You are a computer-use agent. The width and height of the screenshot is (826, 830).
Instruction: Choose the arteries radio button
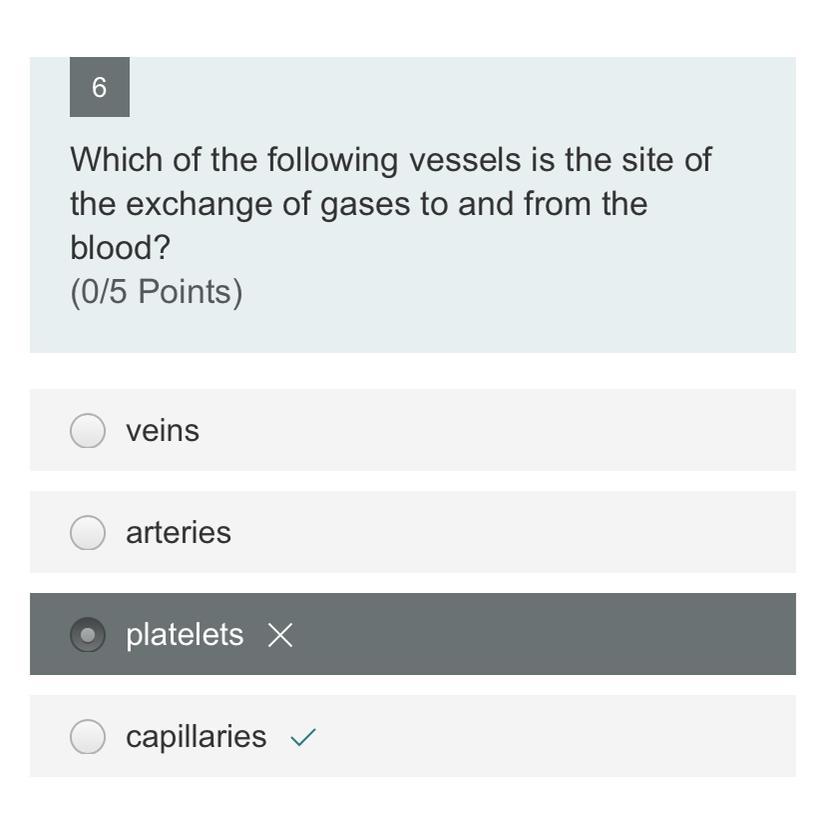tap(88, 533)
